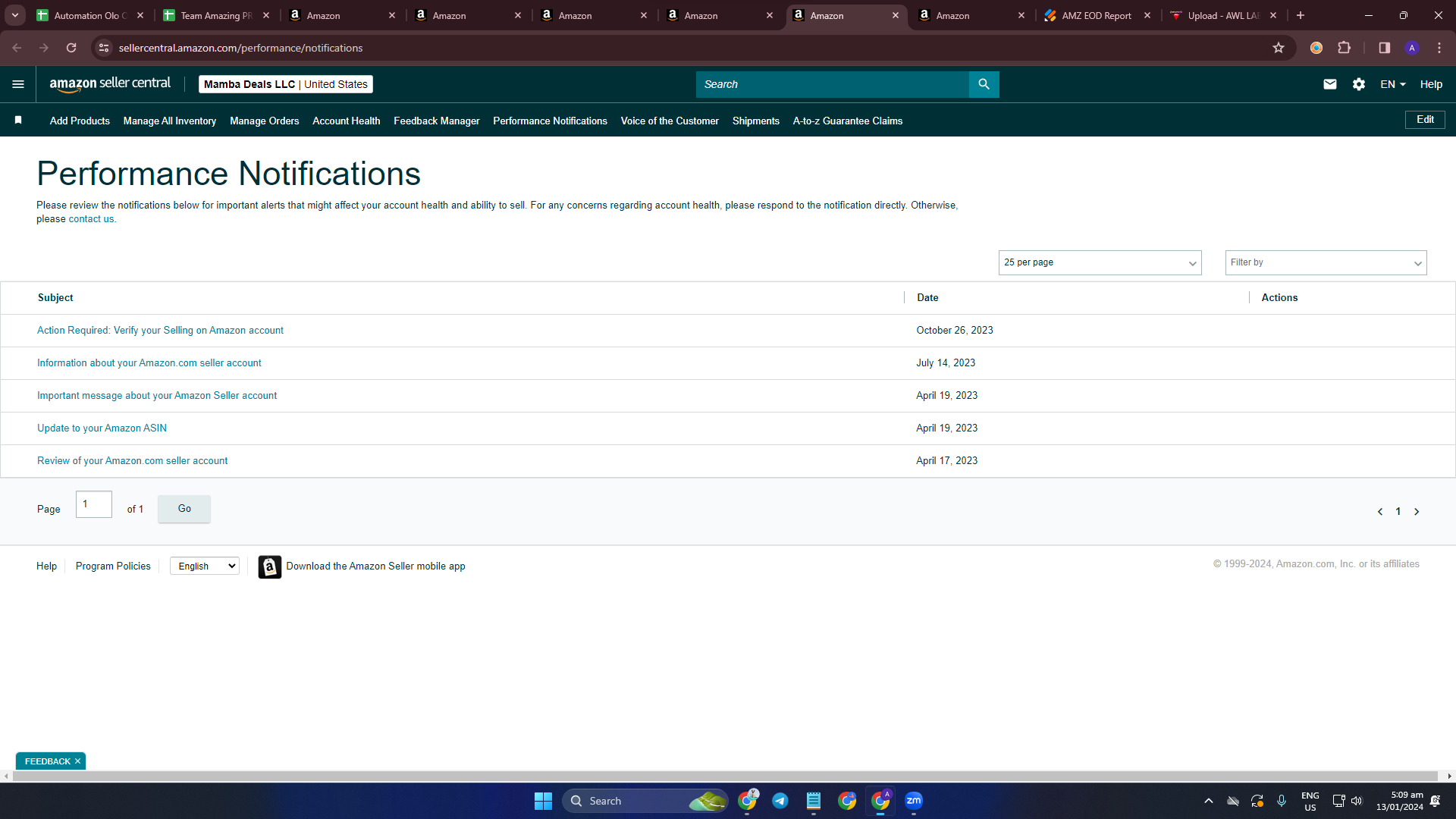This screenshot has height=819, width=1456.
Task: Open Shipments in navigation bar
Action: click(x=756, y=121)
